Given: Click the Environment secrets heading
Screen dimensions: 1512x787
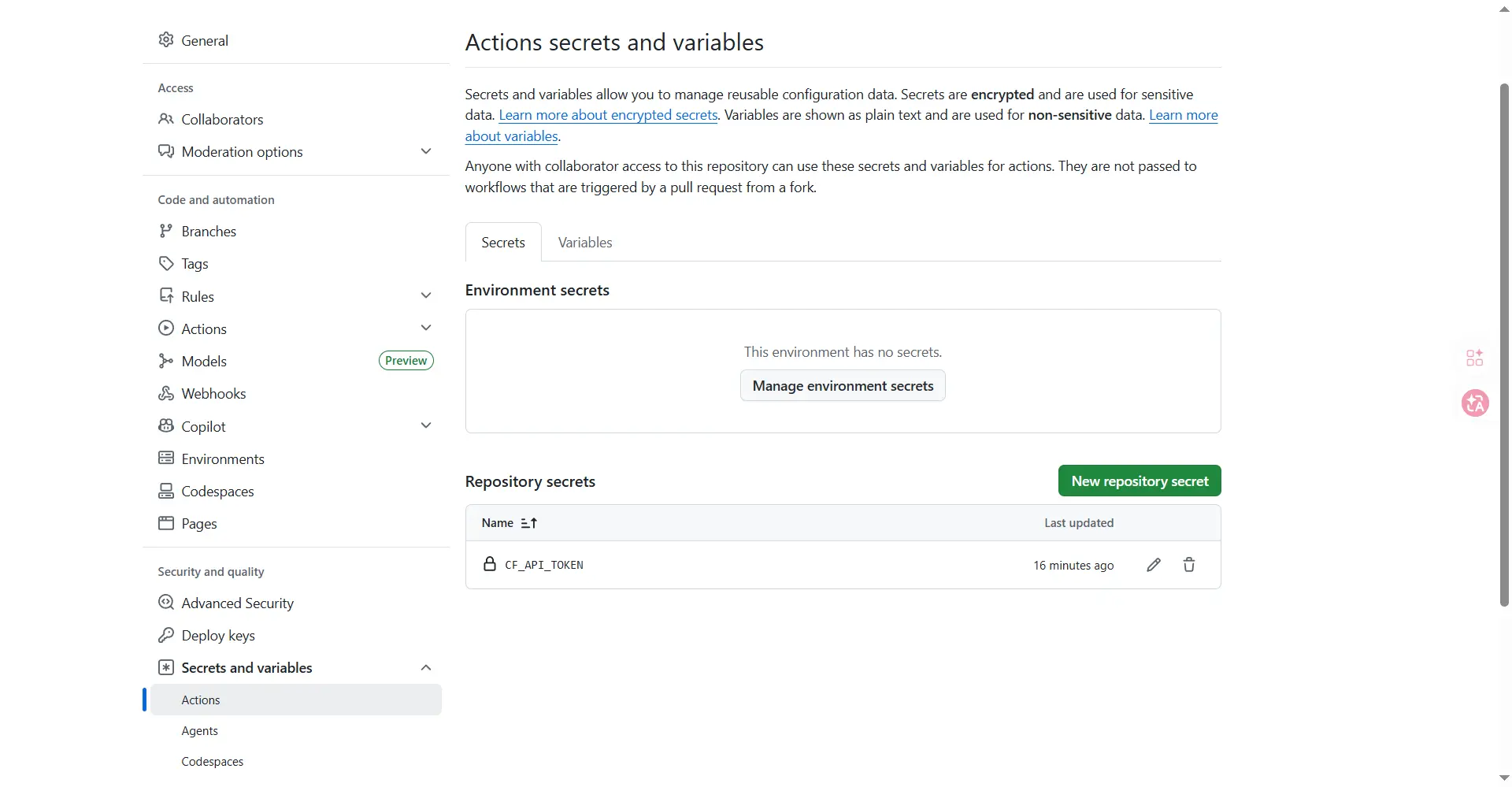Looking at the screenshot, I should [x=537, y=290].
